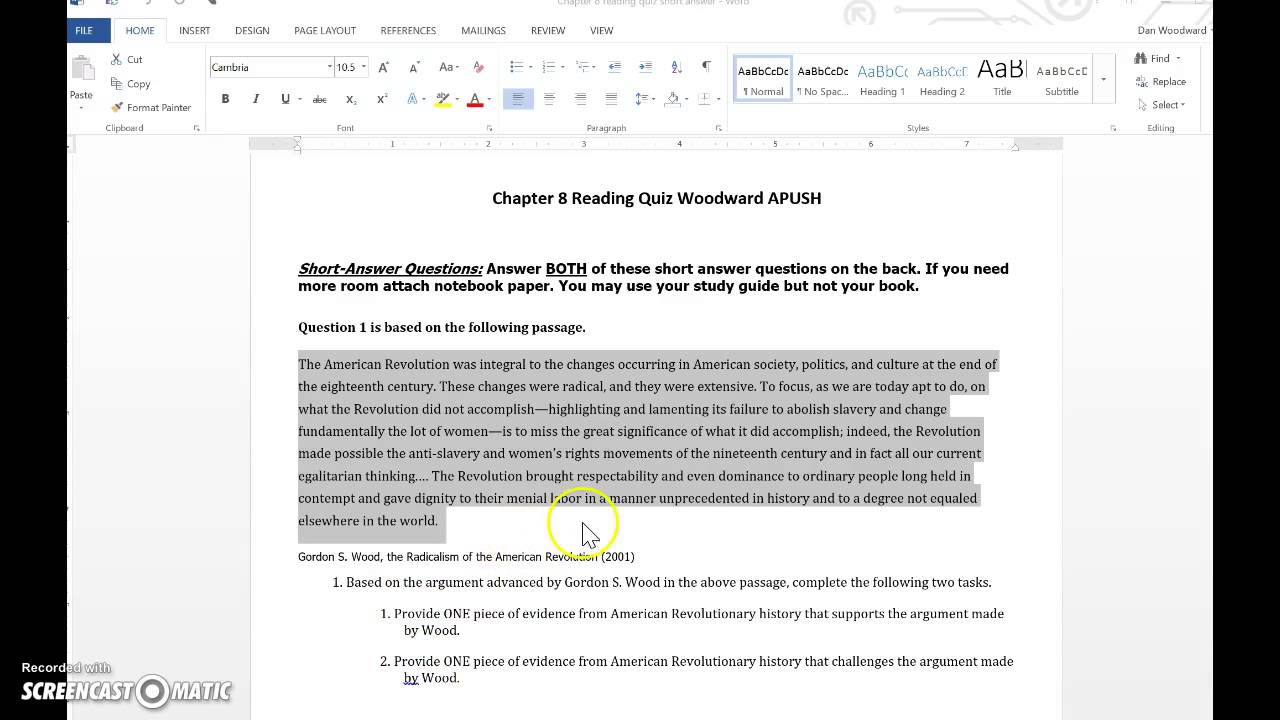Viewport: 1280px width, 720px height.
Task: Open the Clipboard pane launcher
Action: pyautogui.click(x=196, y=128)
